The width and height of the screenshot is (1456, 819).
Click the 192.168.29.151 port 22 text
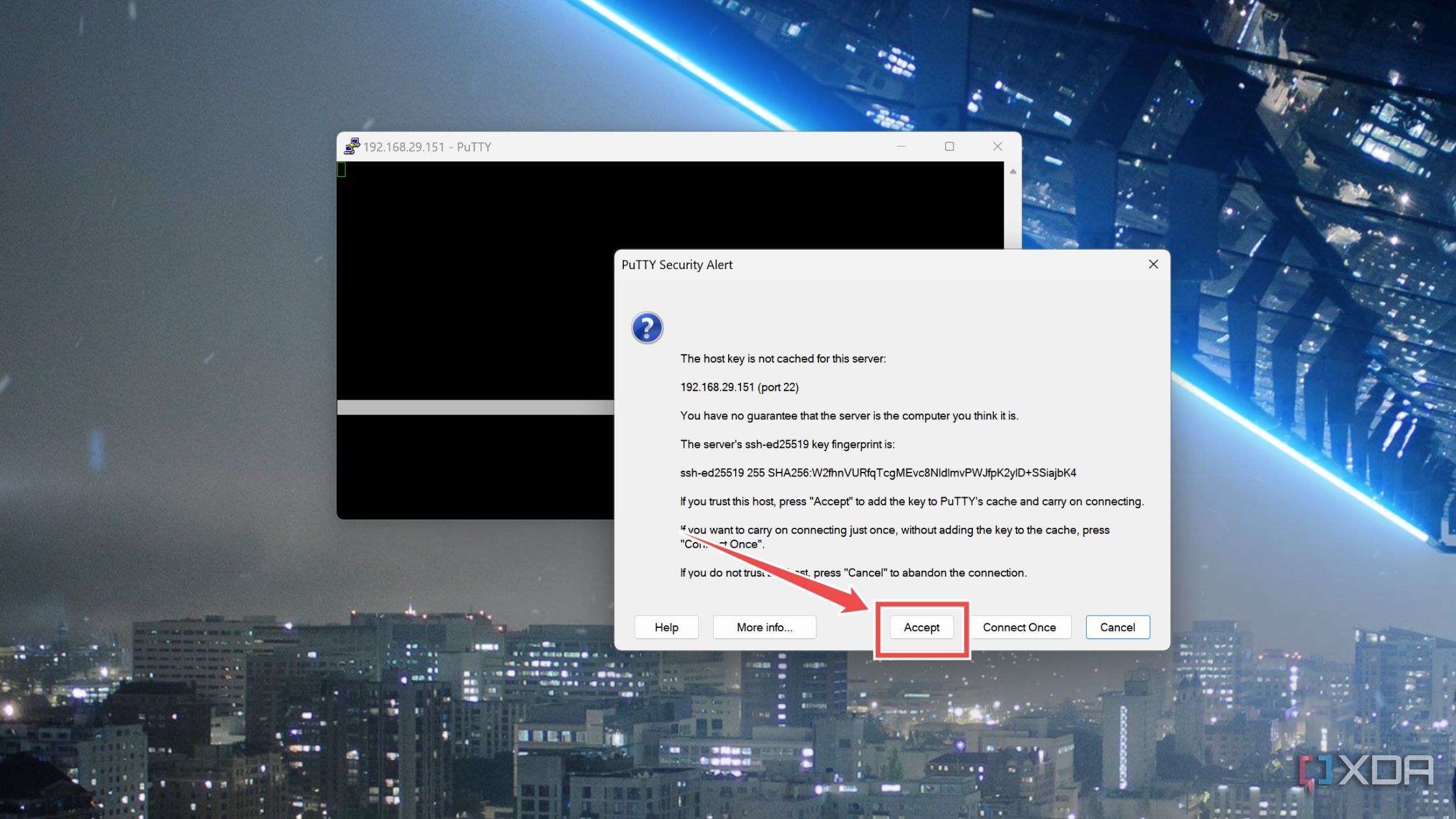739,387
